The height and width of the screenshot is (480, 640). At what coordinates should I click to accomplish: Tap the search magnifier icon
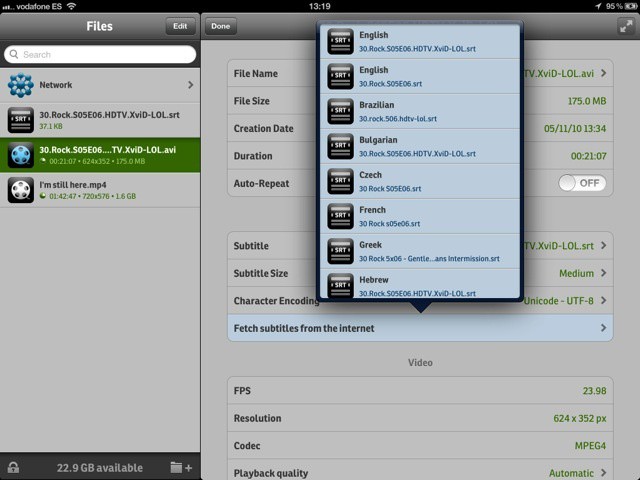(14, 54)
